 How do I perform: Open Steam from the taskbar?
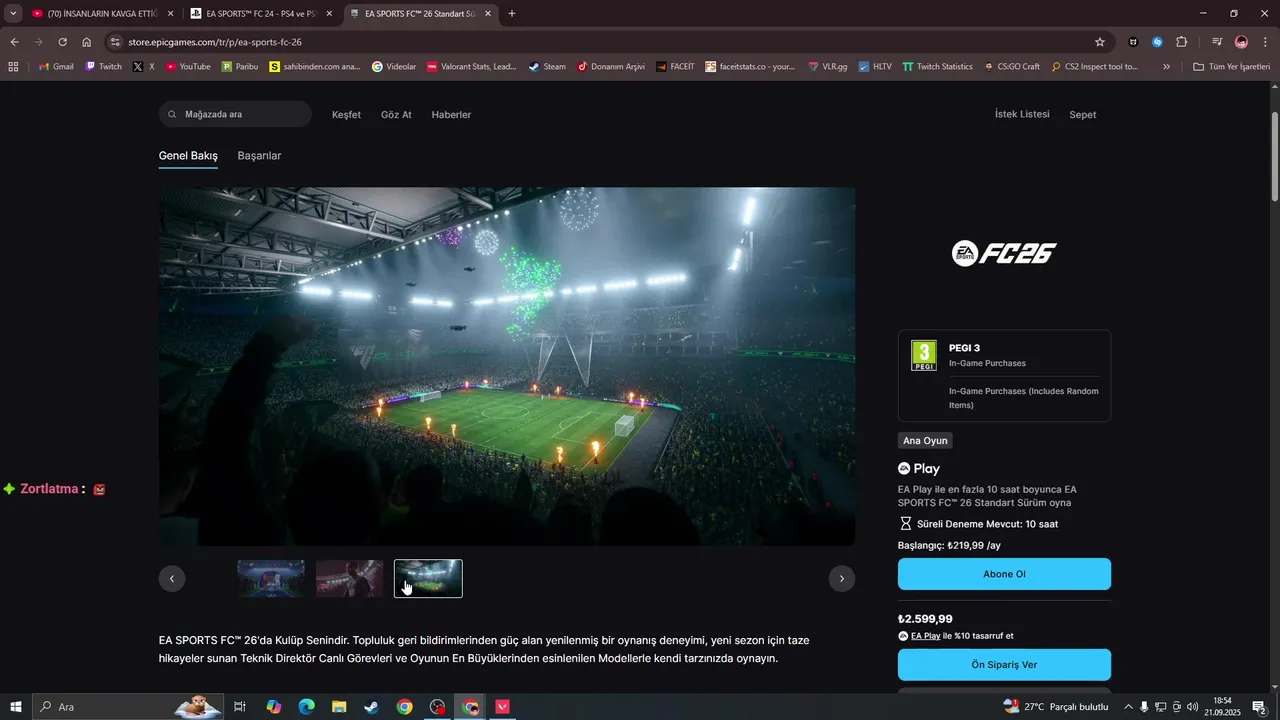371,707
